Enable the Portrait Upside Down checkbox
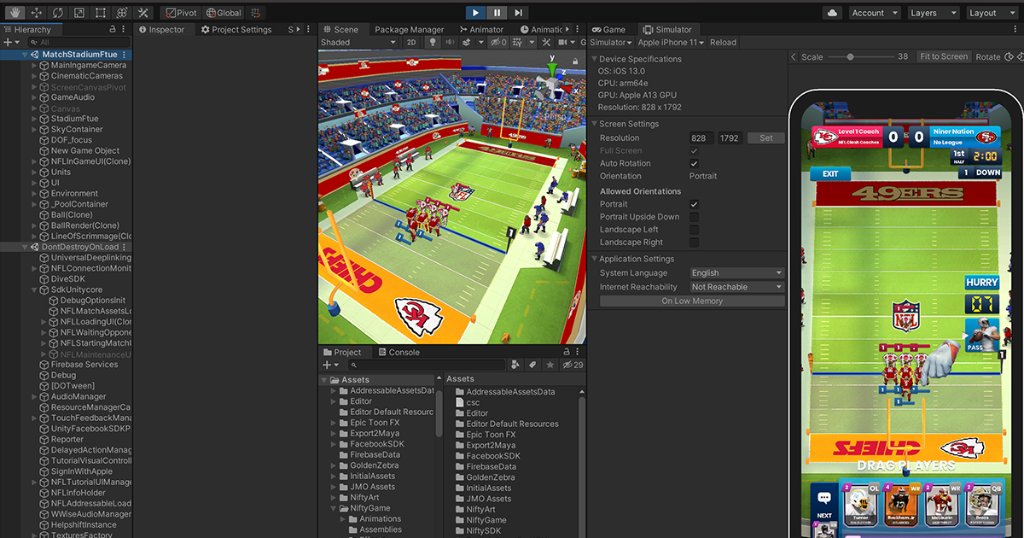This screenshot has height=538, width=1024. point(694,217)
